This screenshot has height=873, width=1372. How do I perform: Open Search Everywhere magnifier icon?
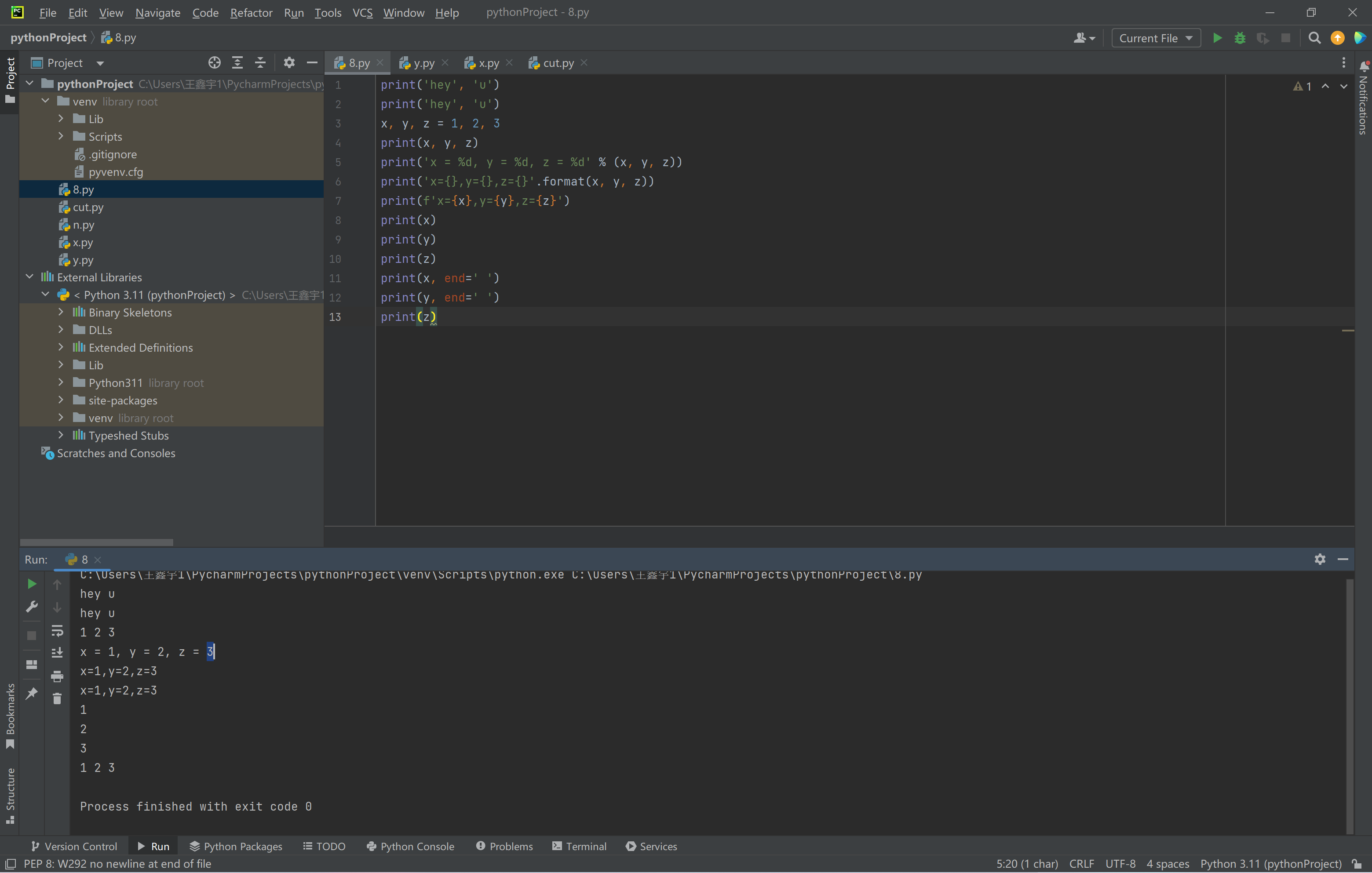tap(1314, 38)
